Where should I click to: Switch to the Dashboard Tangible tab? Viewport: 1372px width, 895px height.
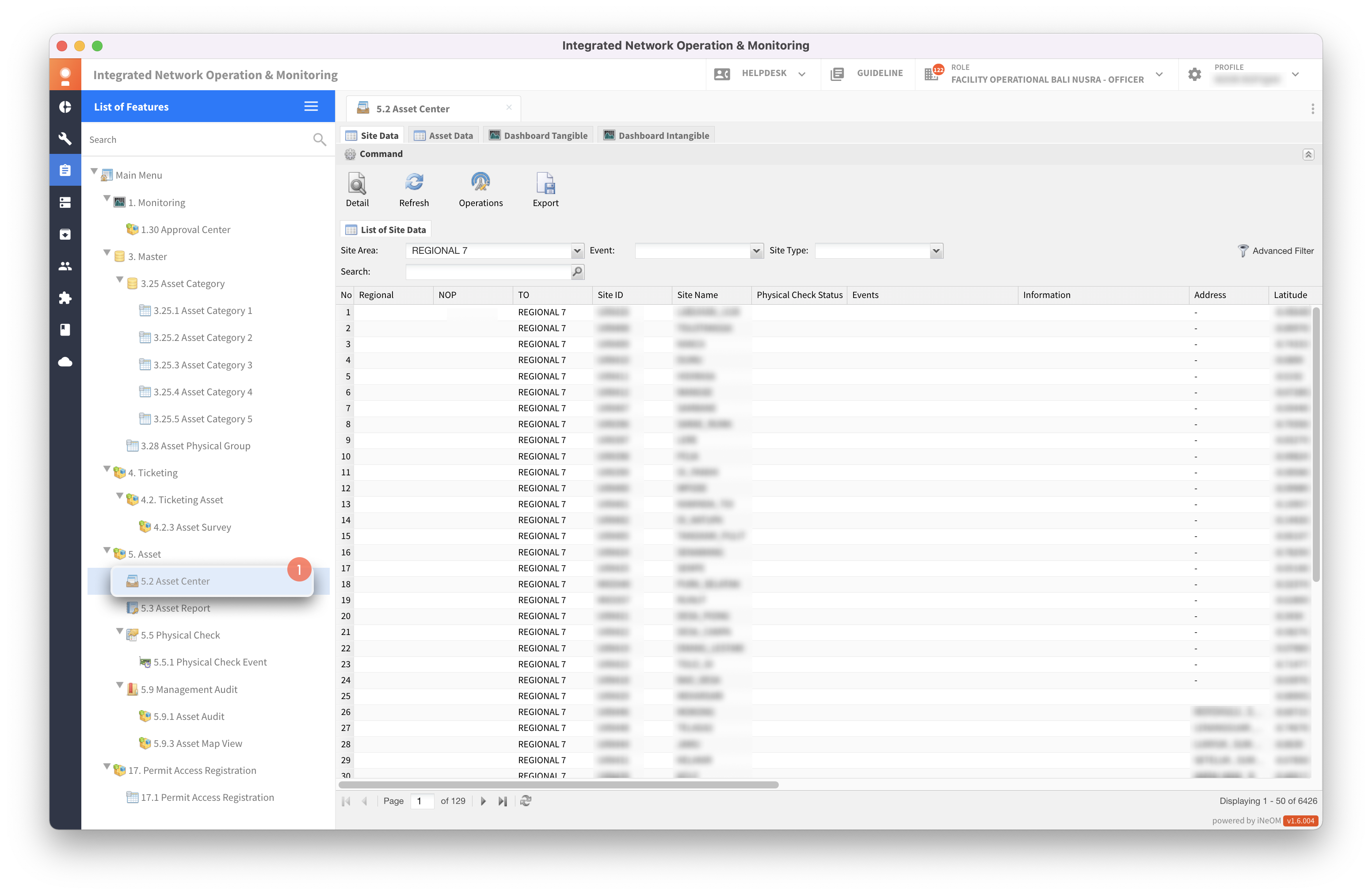538,135
